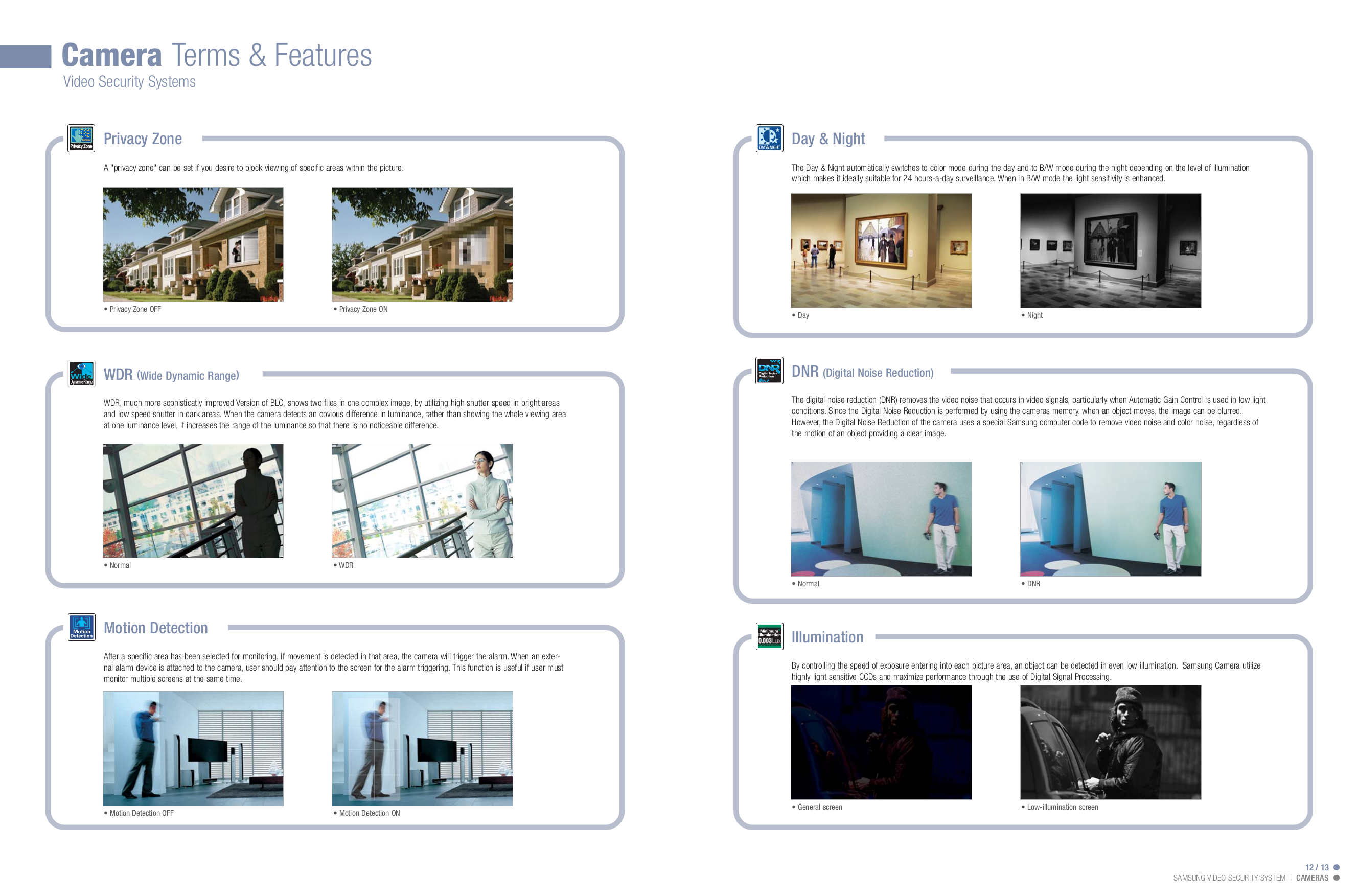
Task: Click the DNR clear-image example photo
Action: (x=1110, y=518)
